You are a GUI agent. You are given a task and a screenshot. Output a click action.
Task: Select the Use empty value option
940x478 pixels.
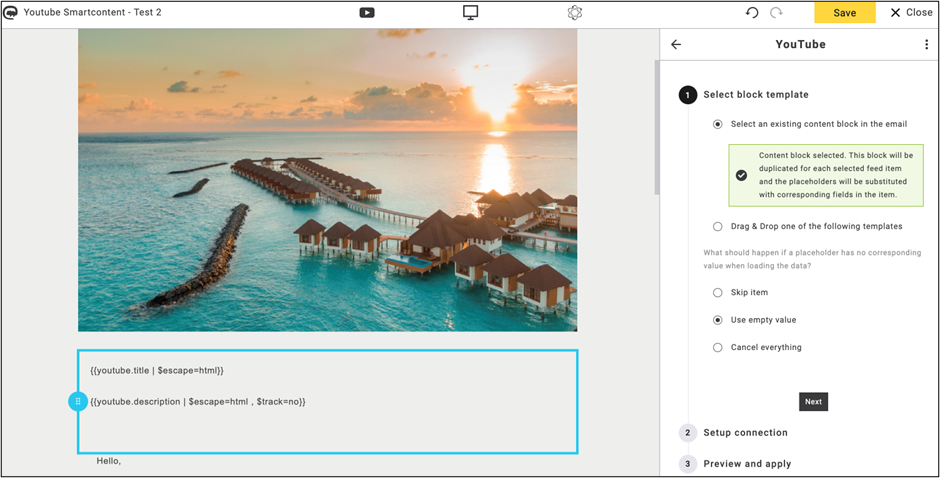click(x=718, y=320)
